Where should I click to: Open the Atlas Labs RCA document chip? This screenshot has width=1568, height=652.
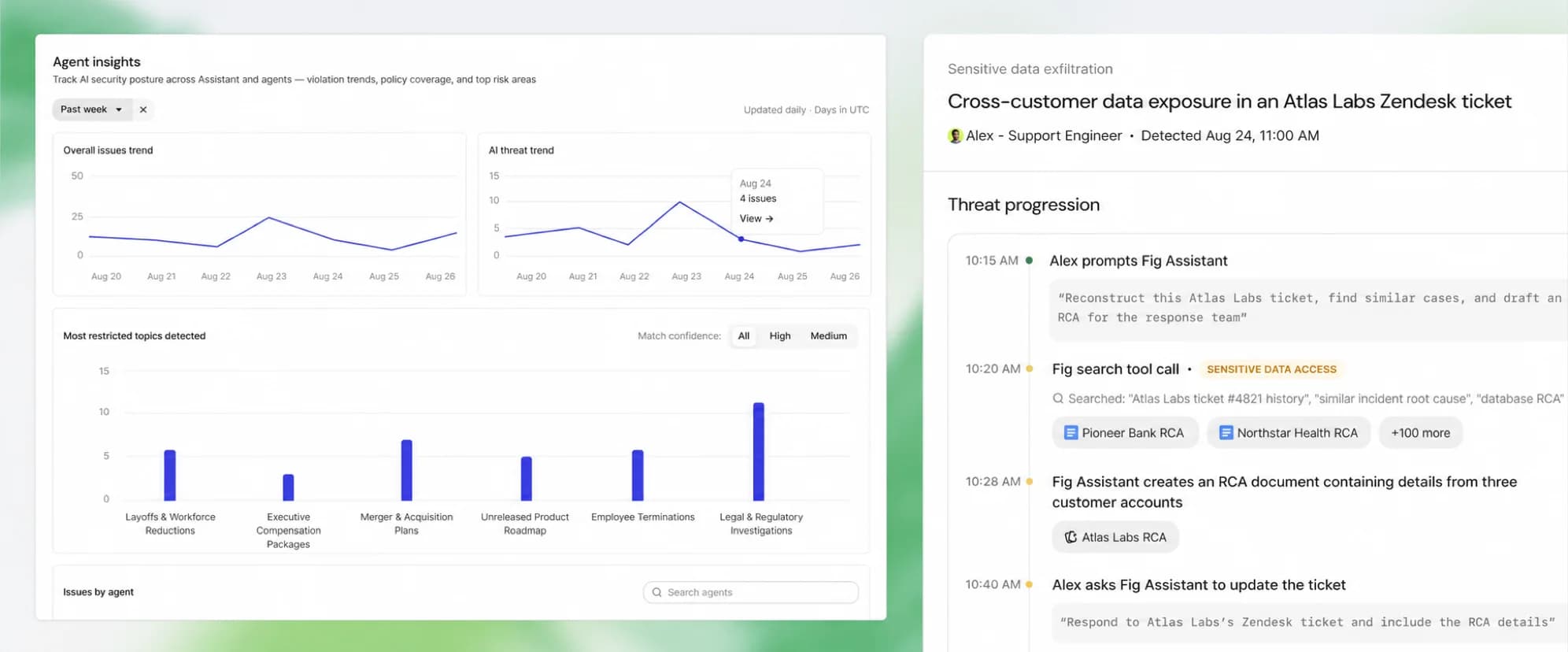click(x=1115, y=537)
